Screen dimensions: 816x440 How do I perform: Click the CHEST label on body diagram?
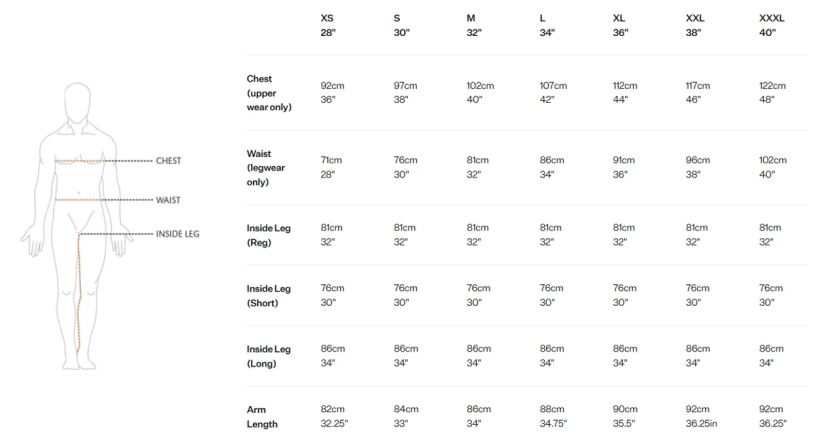click(x=169, y=161)
